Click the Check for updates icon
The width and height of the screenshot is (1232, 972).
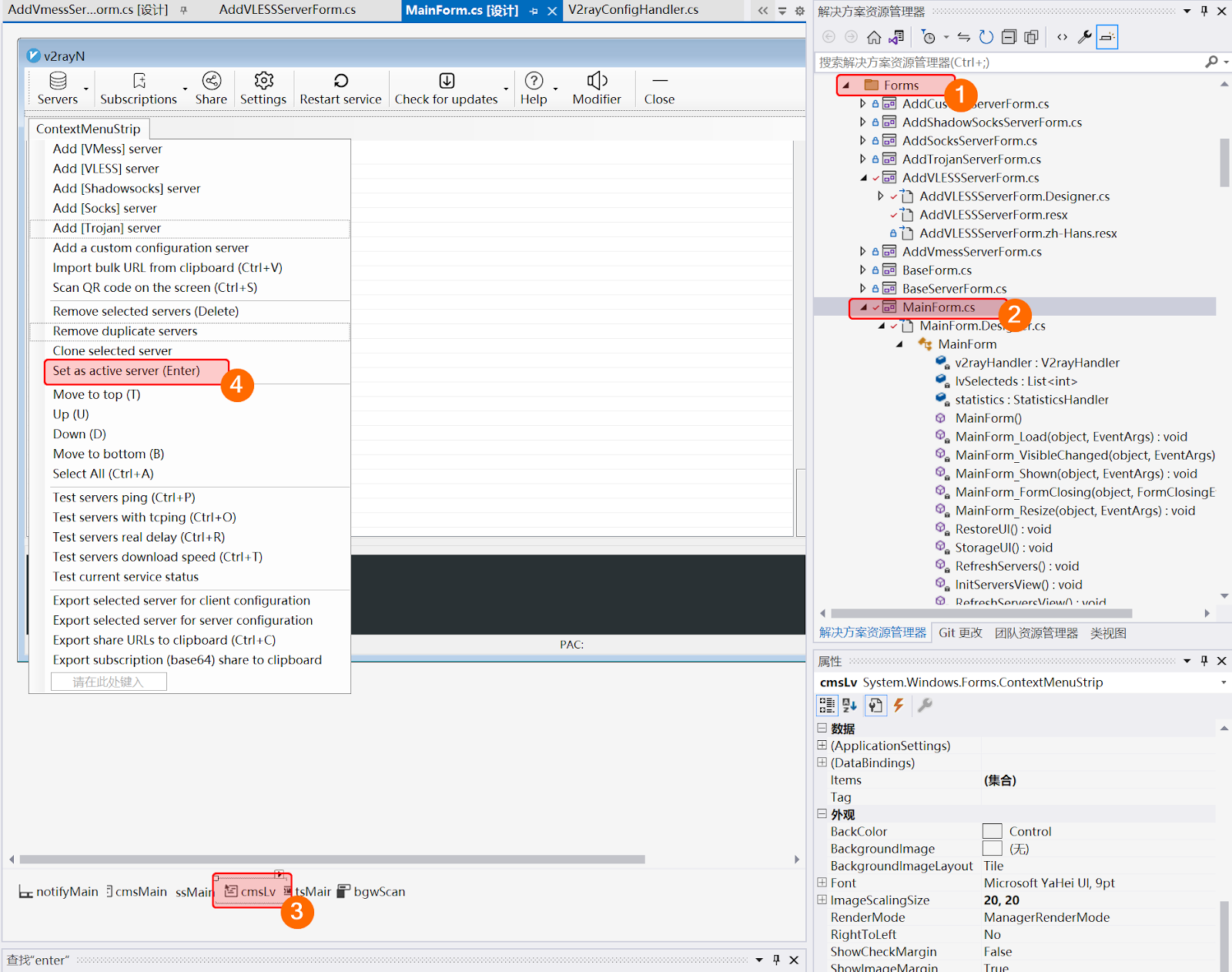447,81
